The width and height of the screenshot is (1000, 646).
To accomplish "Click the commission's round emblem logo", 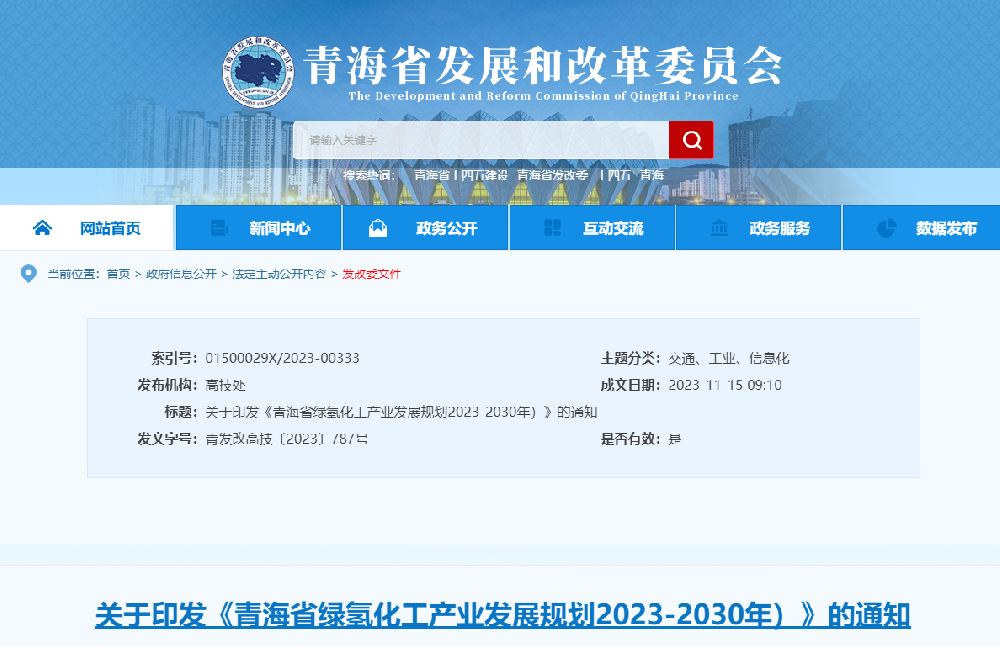I will pyautogui.click(x=258, y=70).
